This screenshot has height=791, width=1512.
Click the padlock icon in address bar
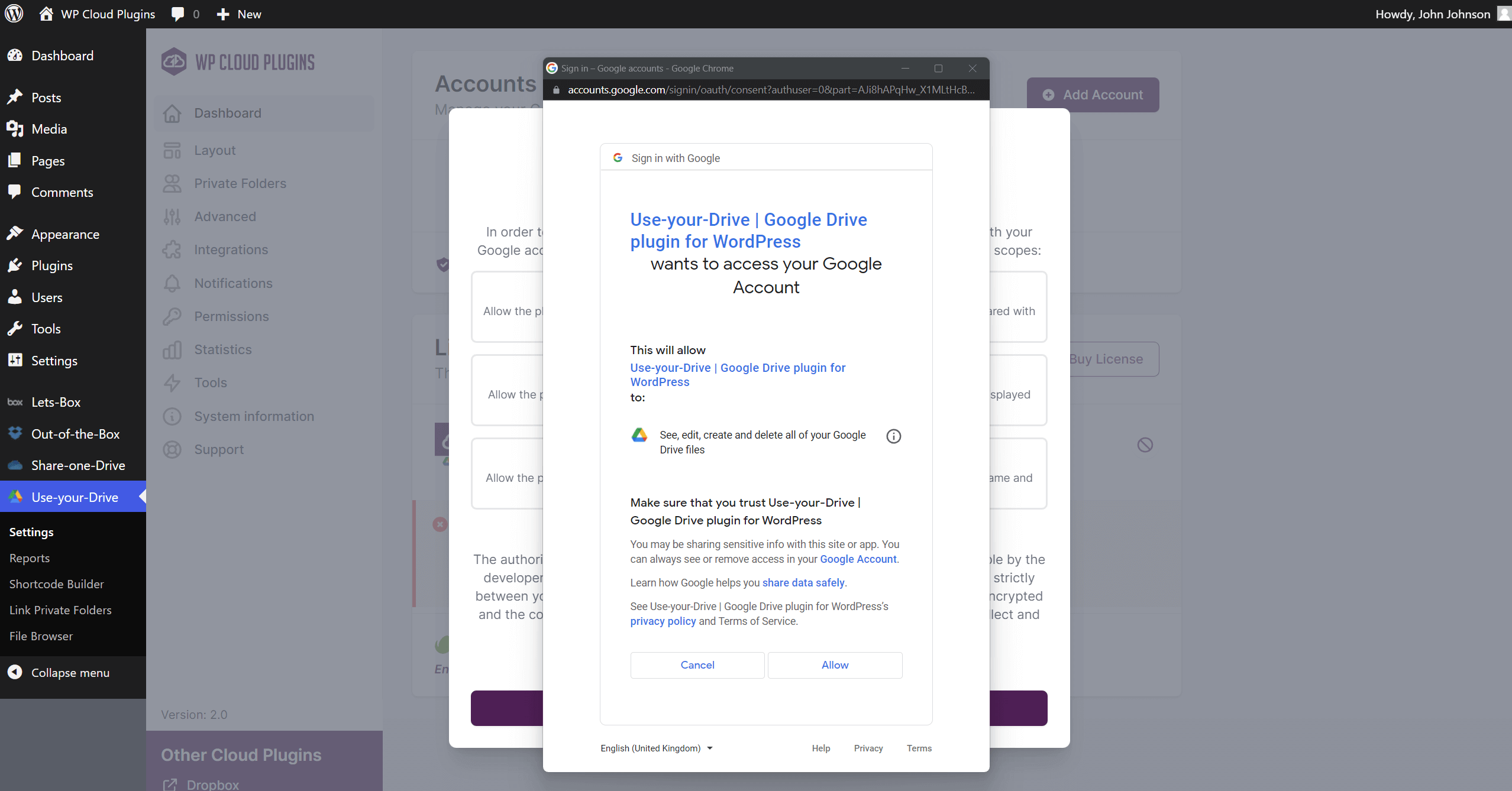click(556, 90)
